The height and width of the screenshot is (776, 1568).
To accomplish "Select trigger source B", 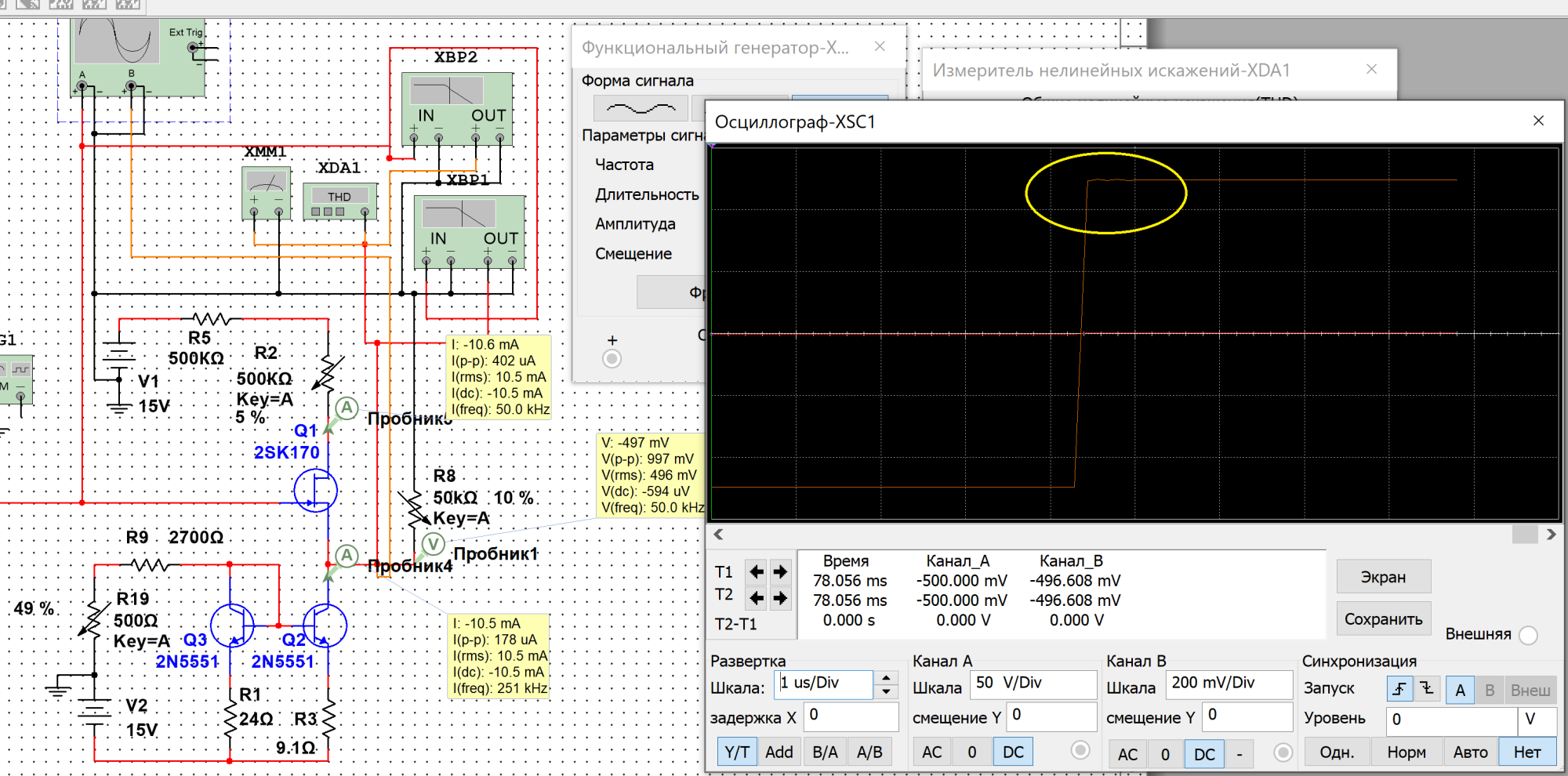I will click(1490, 690).
